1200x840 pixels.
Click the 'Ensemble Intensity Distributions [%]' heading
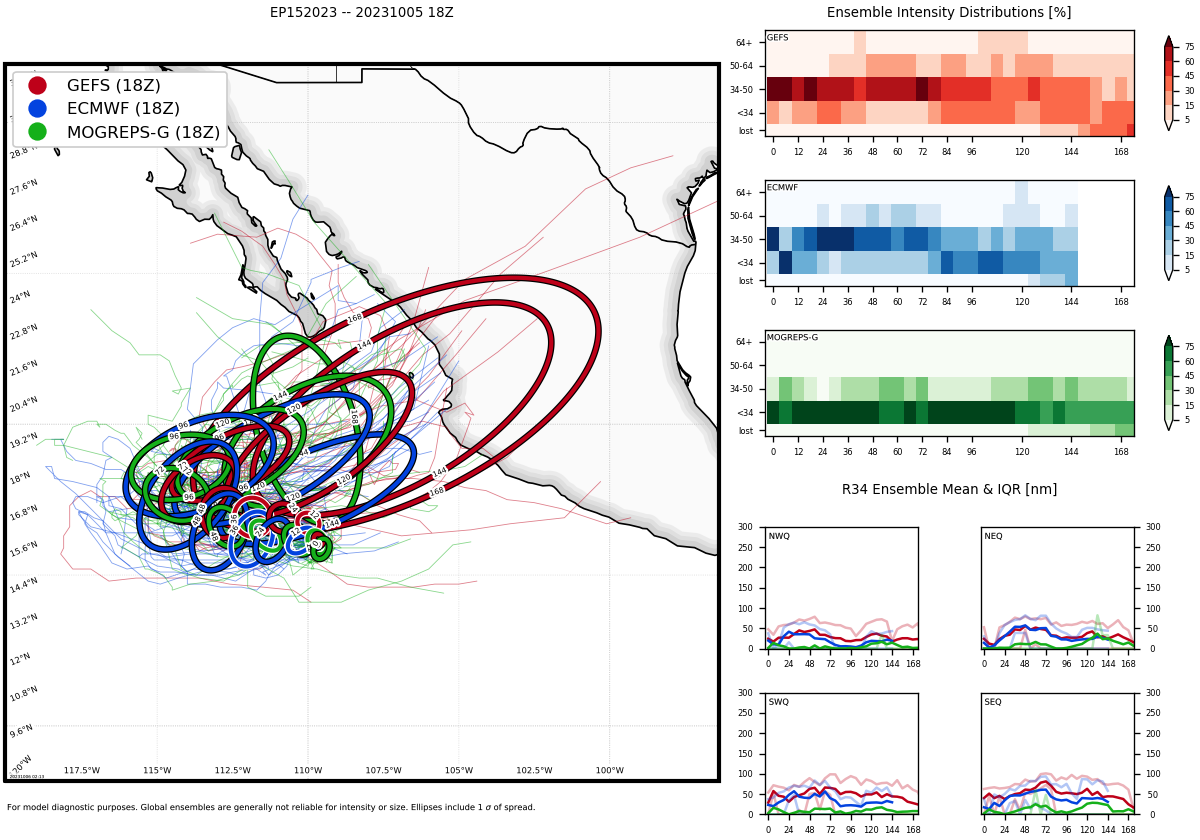(949, 13)
